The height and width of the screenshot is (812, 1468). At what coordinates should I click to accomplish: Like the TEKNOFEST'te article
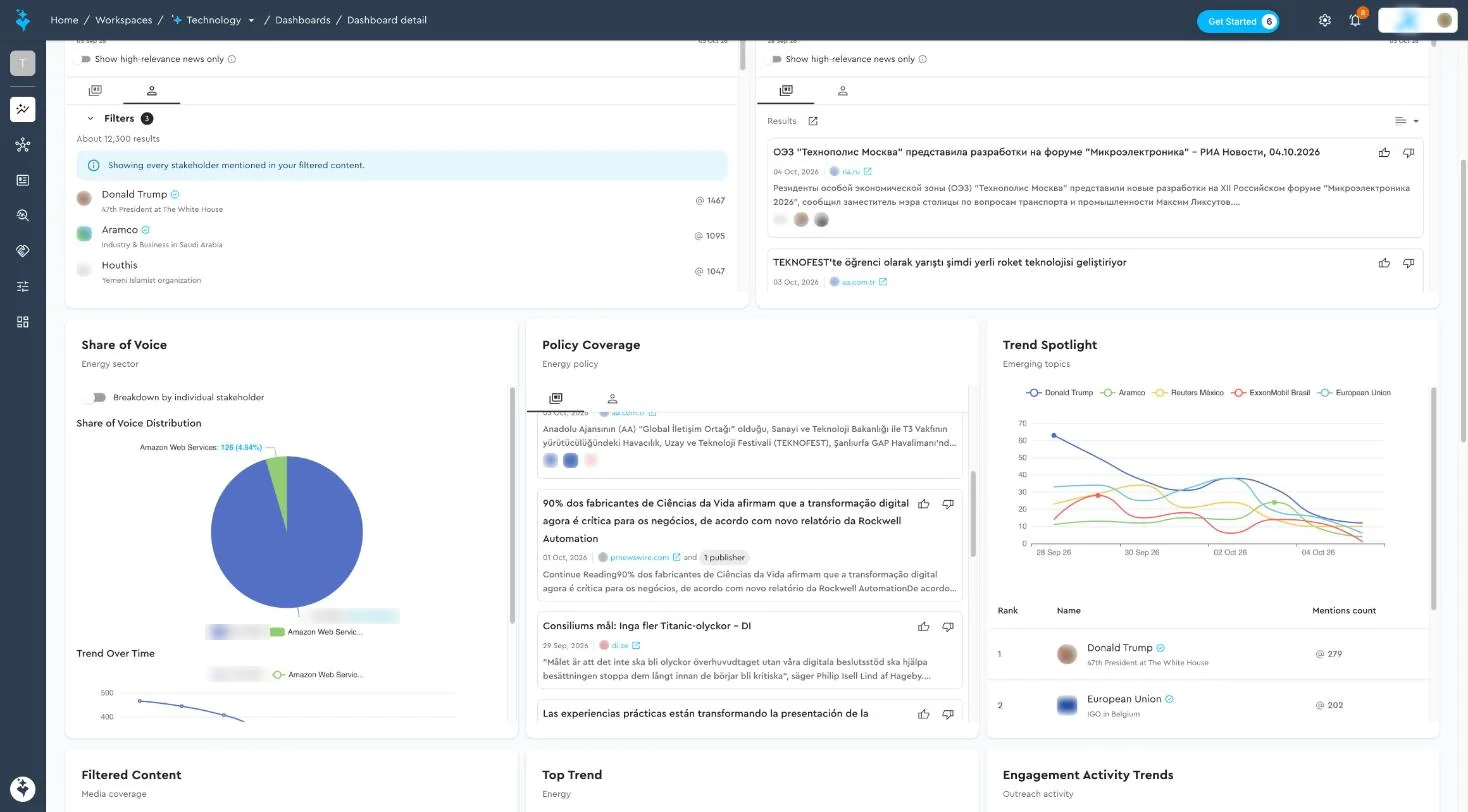click(x=1384, y=262)
